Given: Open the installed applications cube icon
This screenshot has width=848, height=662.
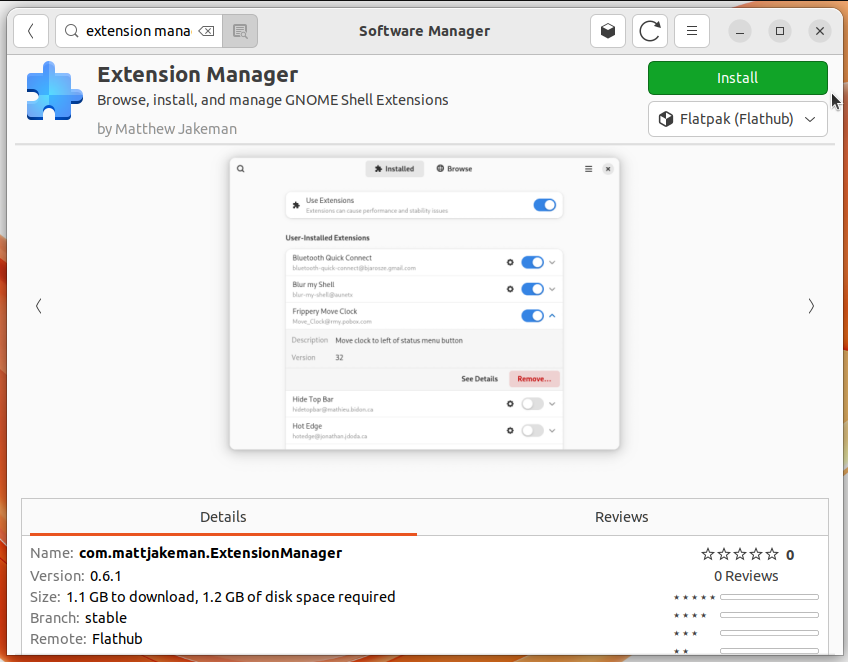Looking at the screenshot, I should coord(608,31).
